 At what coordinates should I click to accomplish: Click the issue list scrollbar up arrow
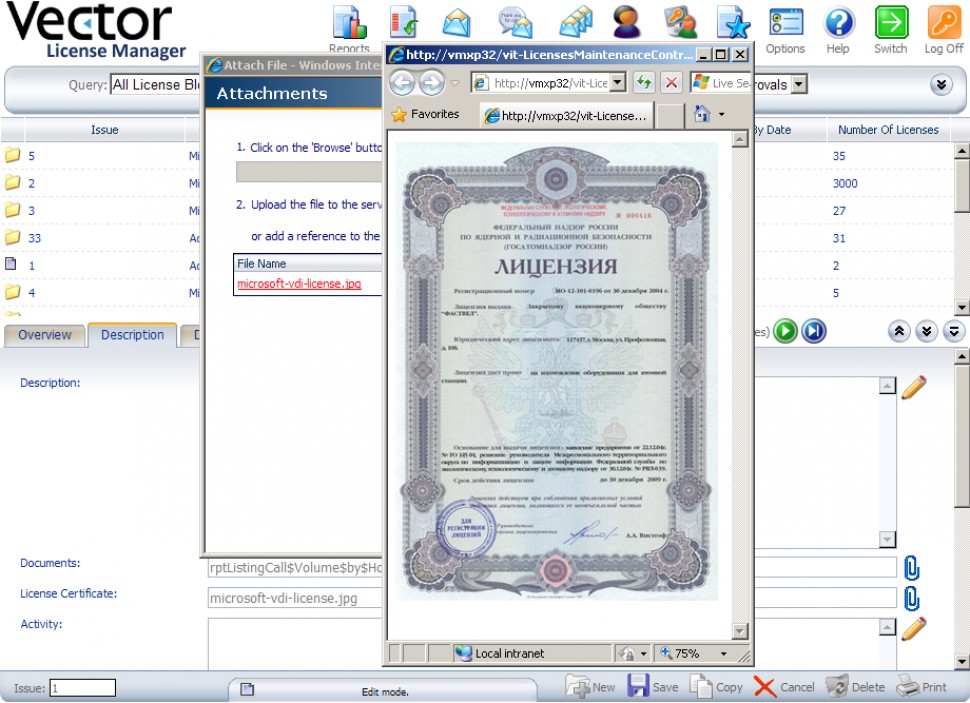point(961,150)
